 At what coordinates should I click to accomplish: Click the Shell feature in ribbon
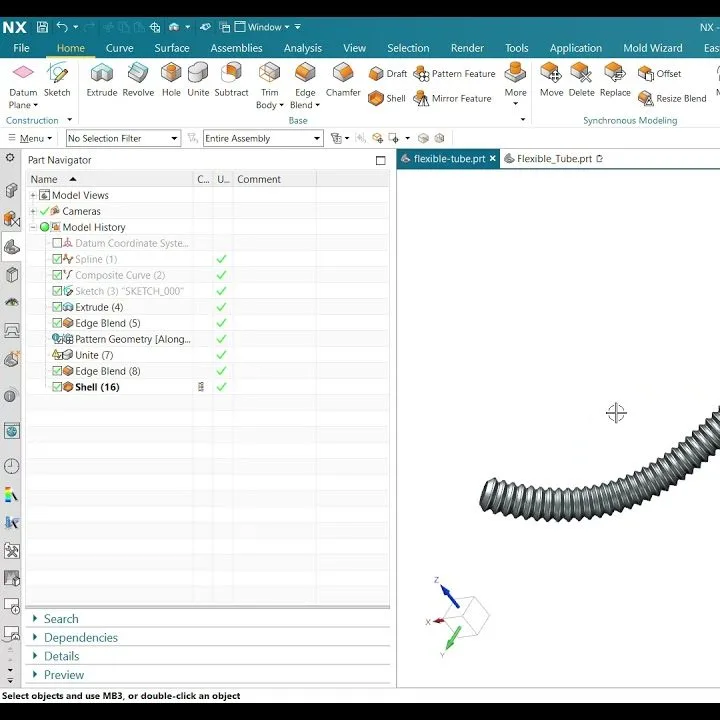(x=387, y=98)
